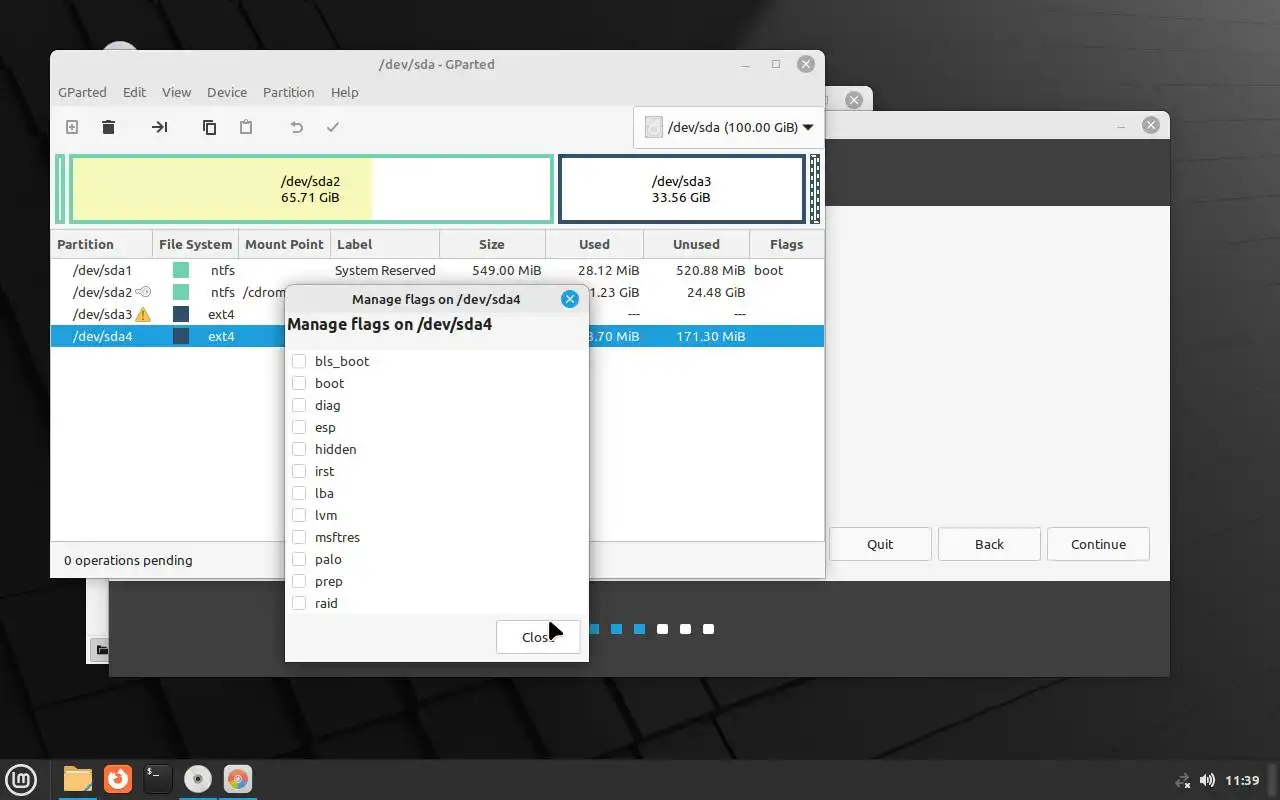The height and width of the screenshot is (800, 1280).
Task: Click the File System column header
Action: [195, 244]
